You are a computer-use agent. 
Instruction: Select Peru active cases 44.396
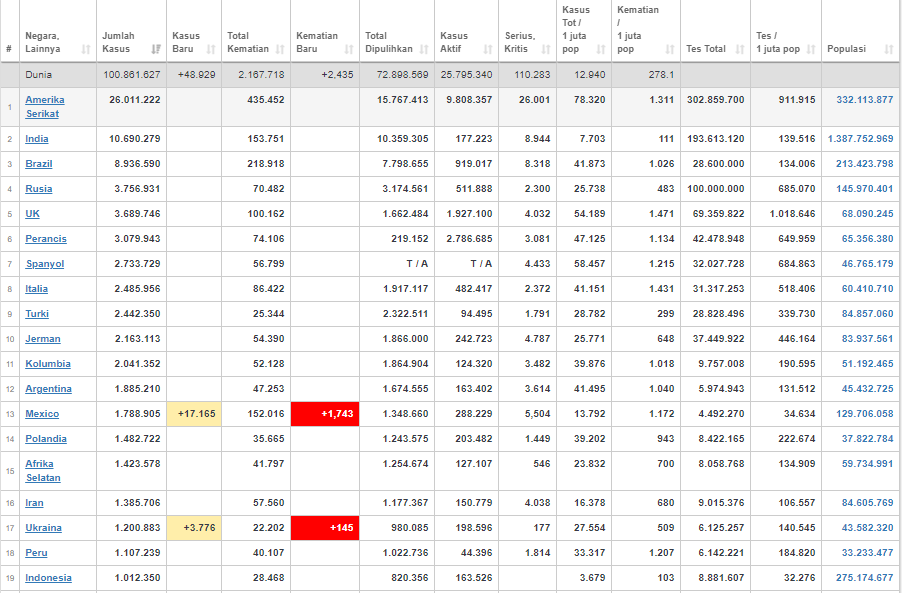click(x=476, y=553)
